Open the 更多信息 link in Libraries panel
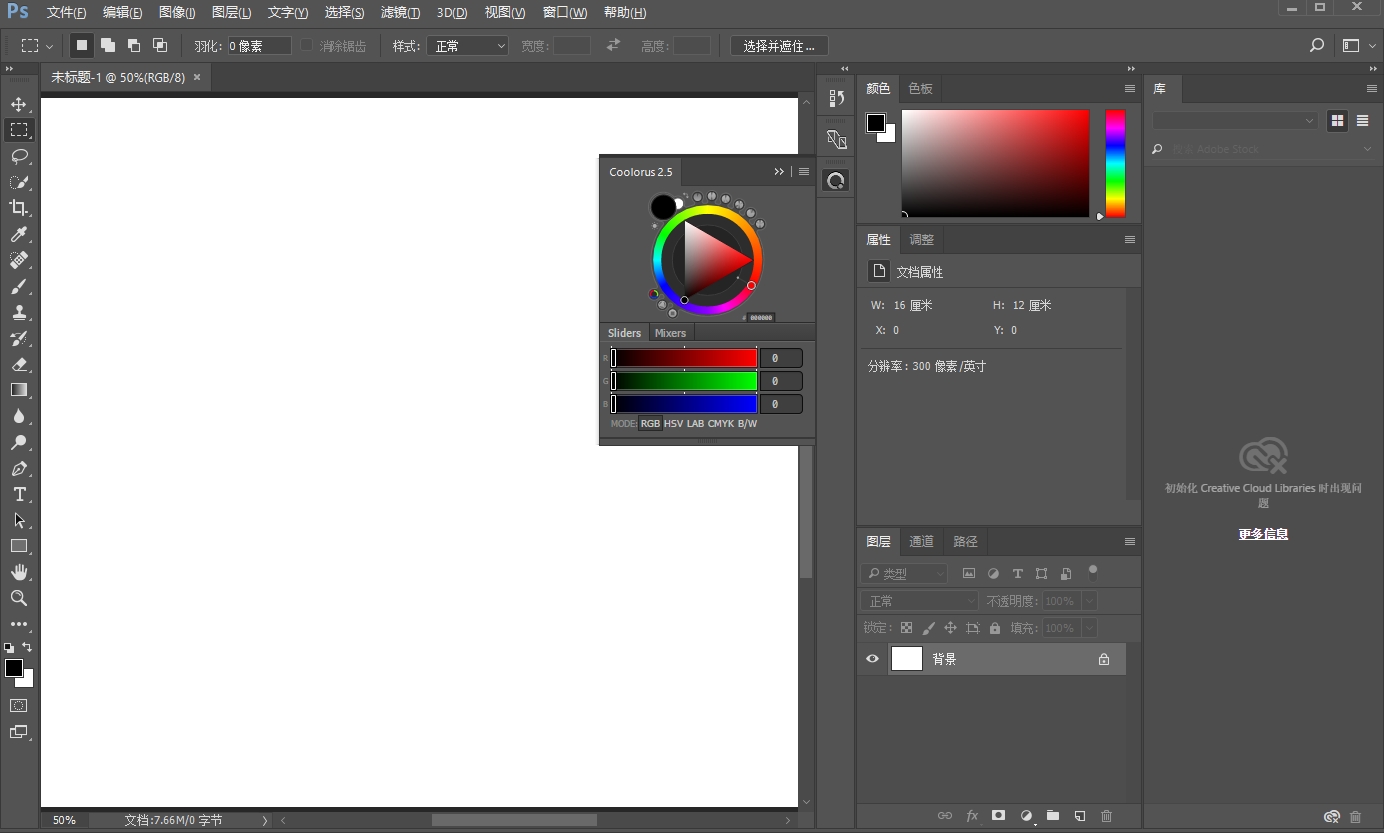The height and width of the screenshot is (833, 1384). click(x=1263, y=533)
